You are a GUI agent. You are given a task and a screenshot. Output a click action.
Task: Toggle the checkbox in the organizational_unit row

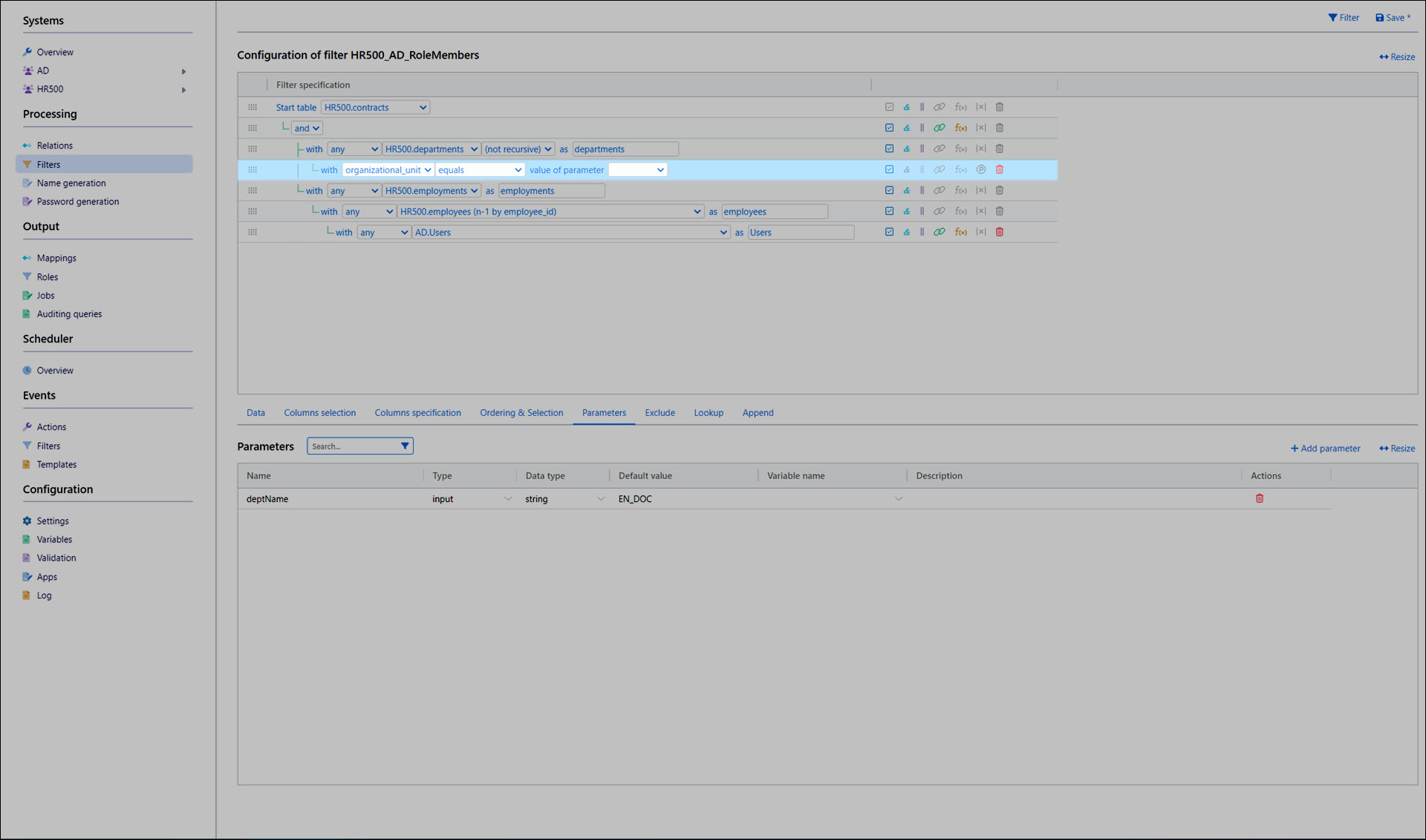coord(889,170)
